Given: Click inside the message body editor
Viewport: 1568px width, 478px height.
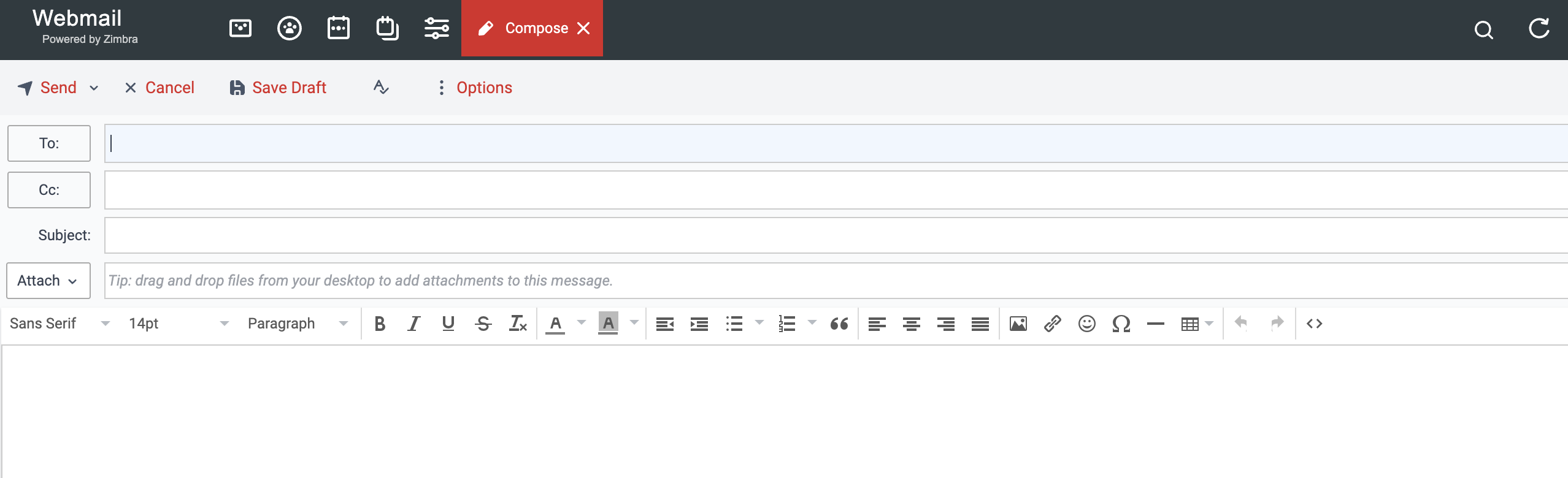Looking at the screenshot, I should (785, 412).
